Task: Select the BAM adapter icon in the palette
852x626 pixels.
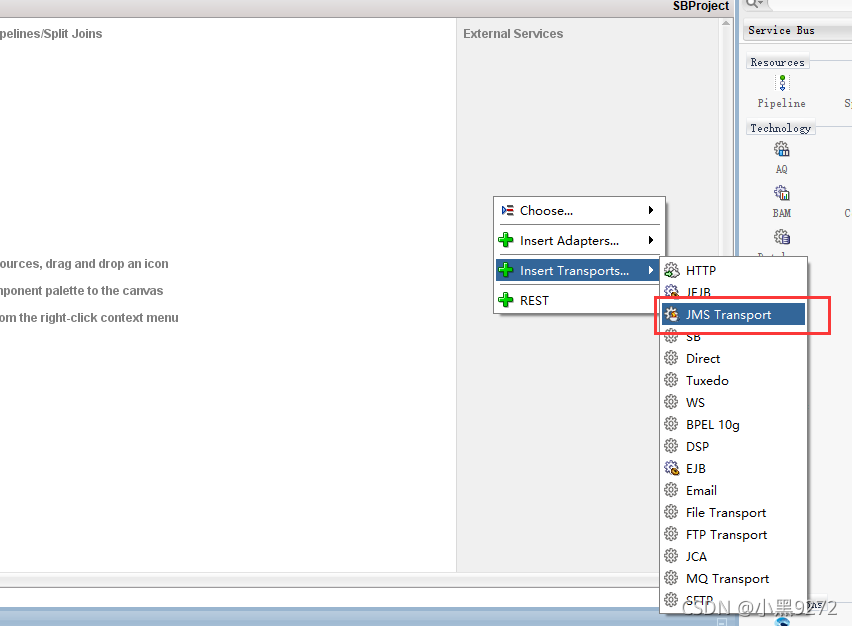Action: [782, 193]
